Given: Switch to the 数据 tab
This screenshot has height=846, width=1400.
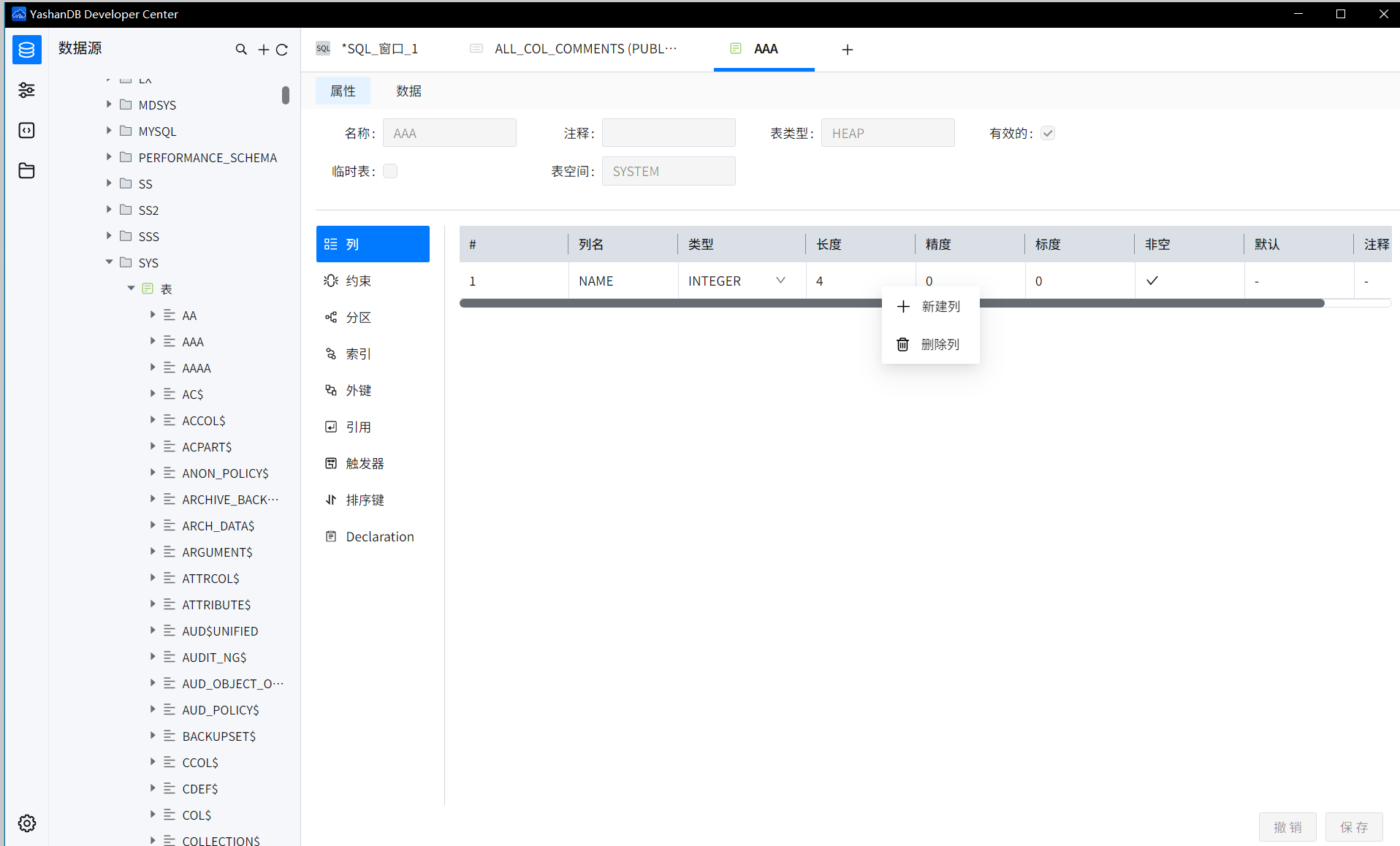Looking at the screenshot, I should tap(408, 91).
